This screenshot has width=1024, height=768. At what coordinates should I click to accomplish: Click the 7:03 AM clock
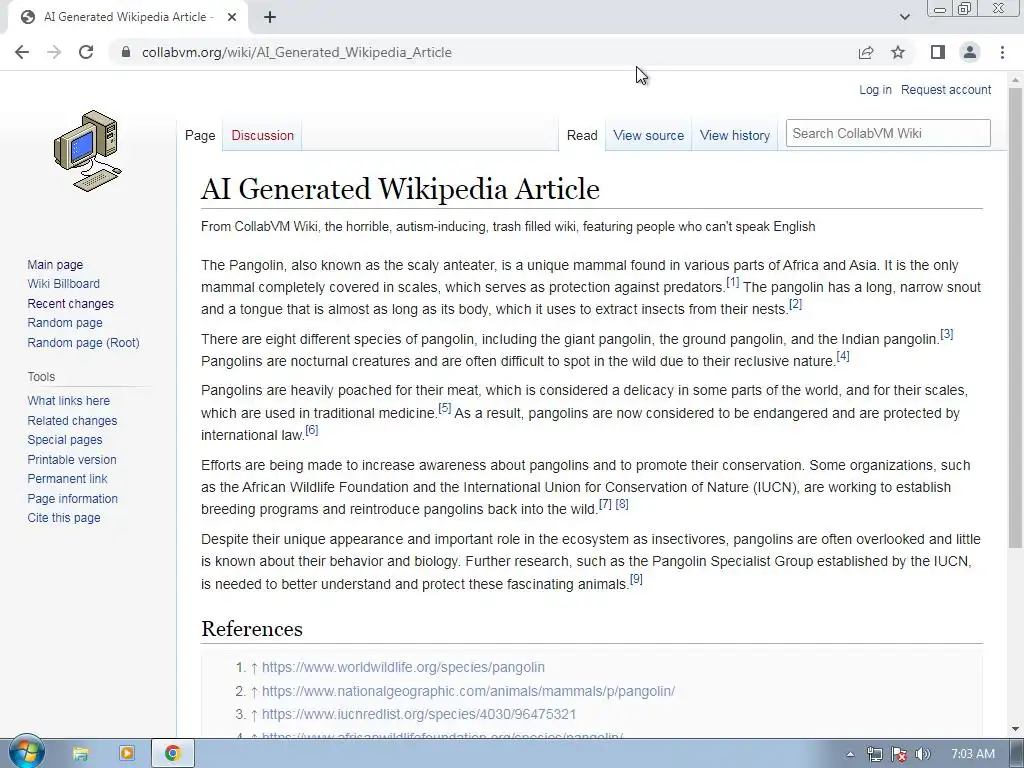(973, 754)
